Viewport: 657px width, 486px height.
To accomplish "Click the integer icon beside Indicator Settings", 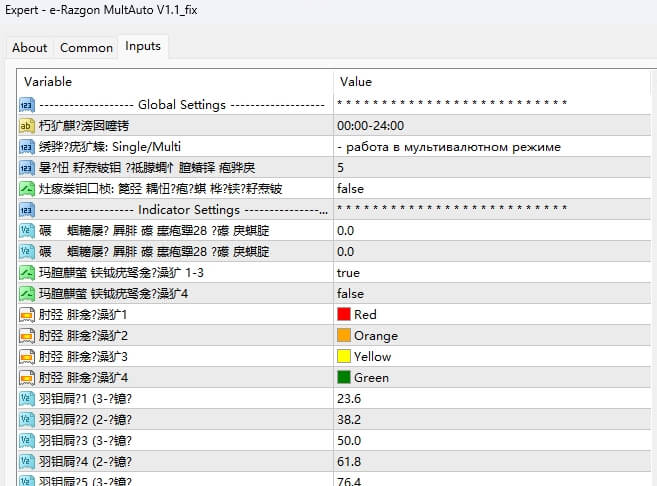I will [x=27, y=210].
